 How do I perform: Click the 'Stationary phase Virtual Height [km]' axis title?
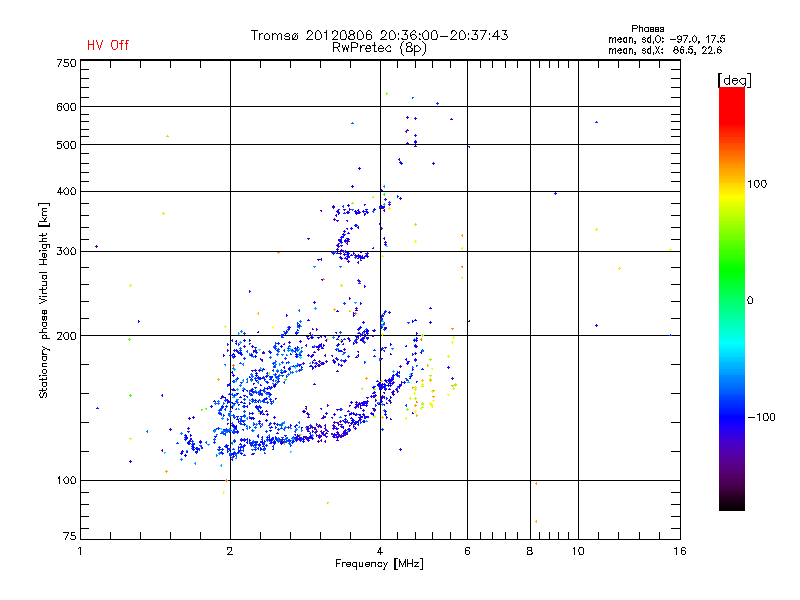[x=43, y=301]
